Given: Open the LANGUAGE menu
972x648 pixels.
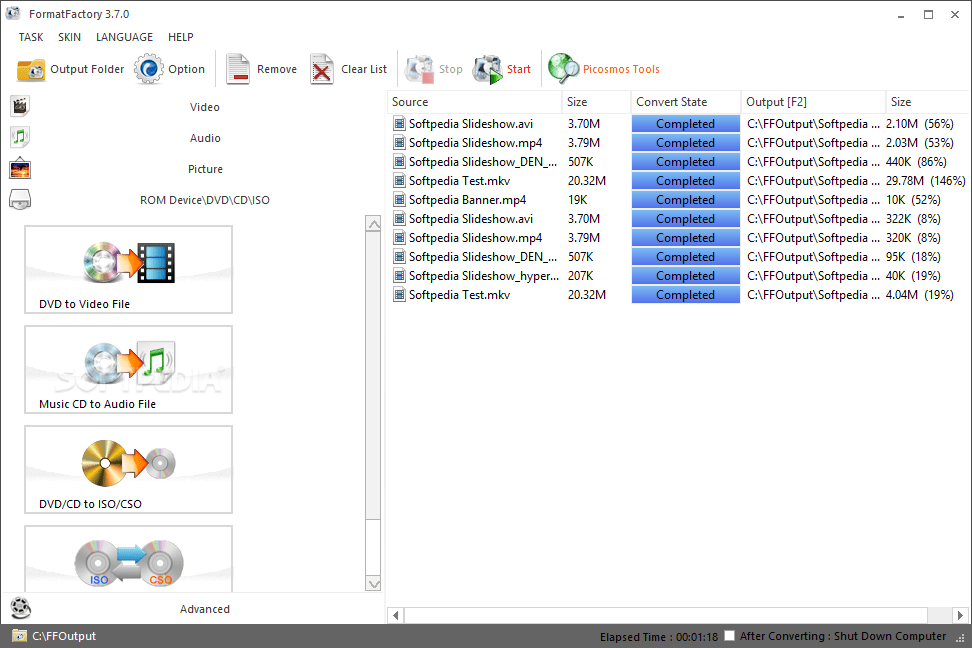Looking at the screenshot, I should coord(124,37).
